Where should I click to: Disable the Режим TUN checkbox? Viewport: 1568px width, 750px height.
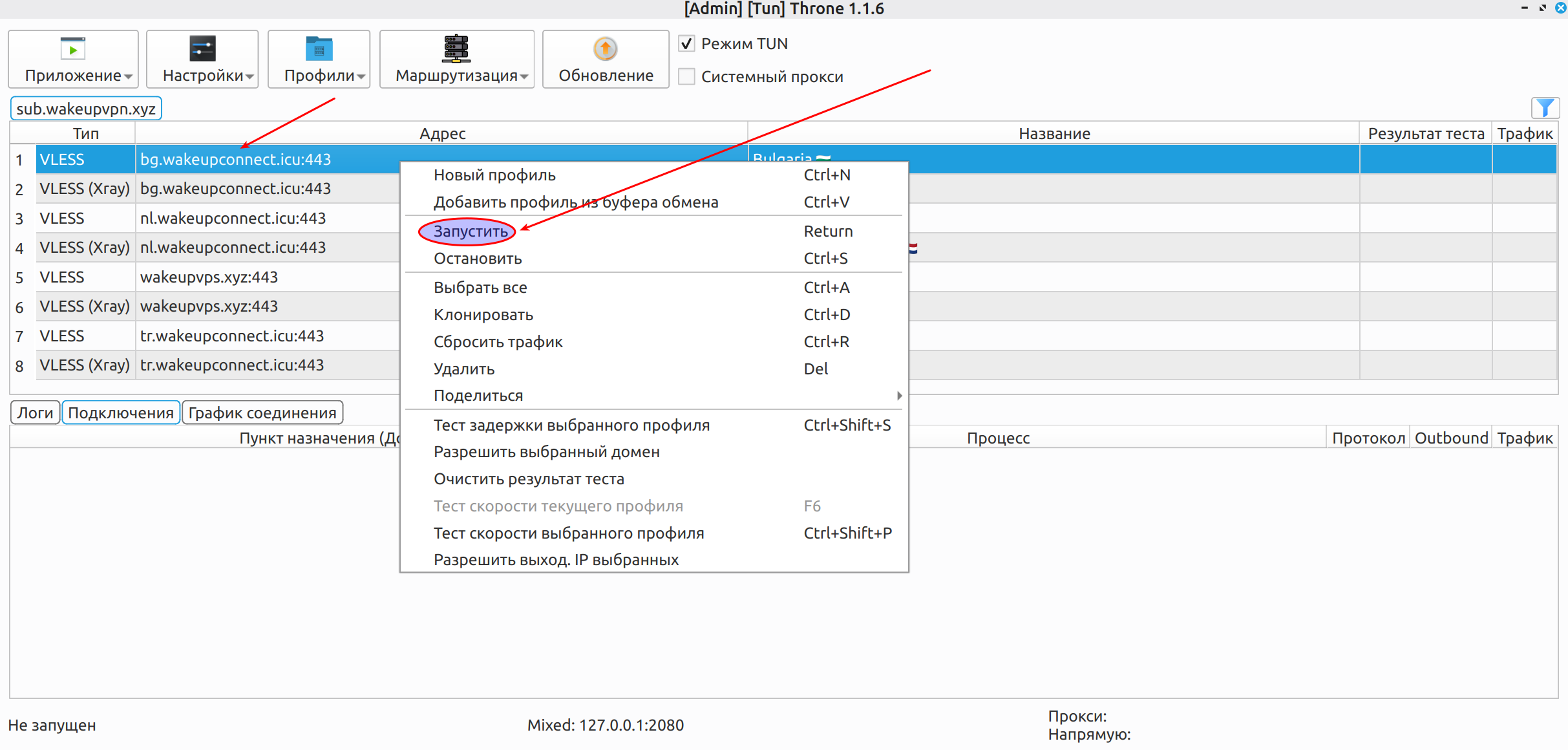(x=686, y=43)
